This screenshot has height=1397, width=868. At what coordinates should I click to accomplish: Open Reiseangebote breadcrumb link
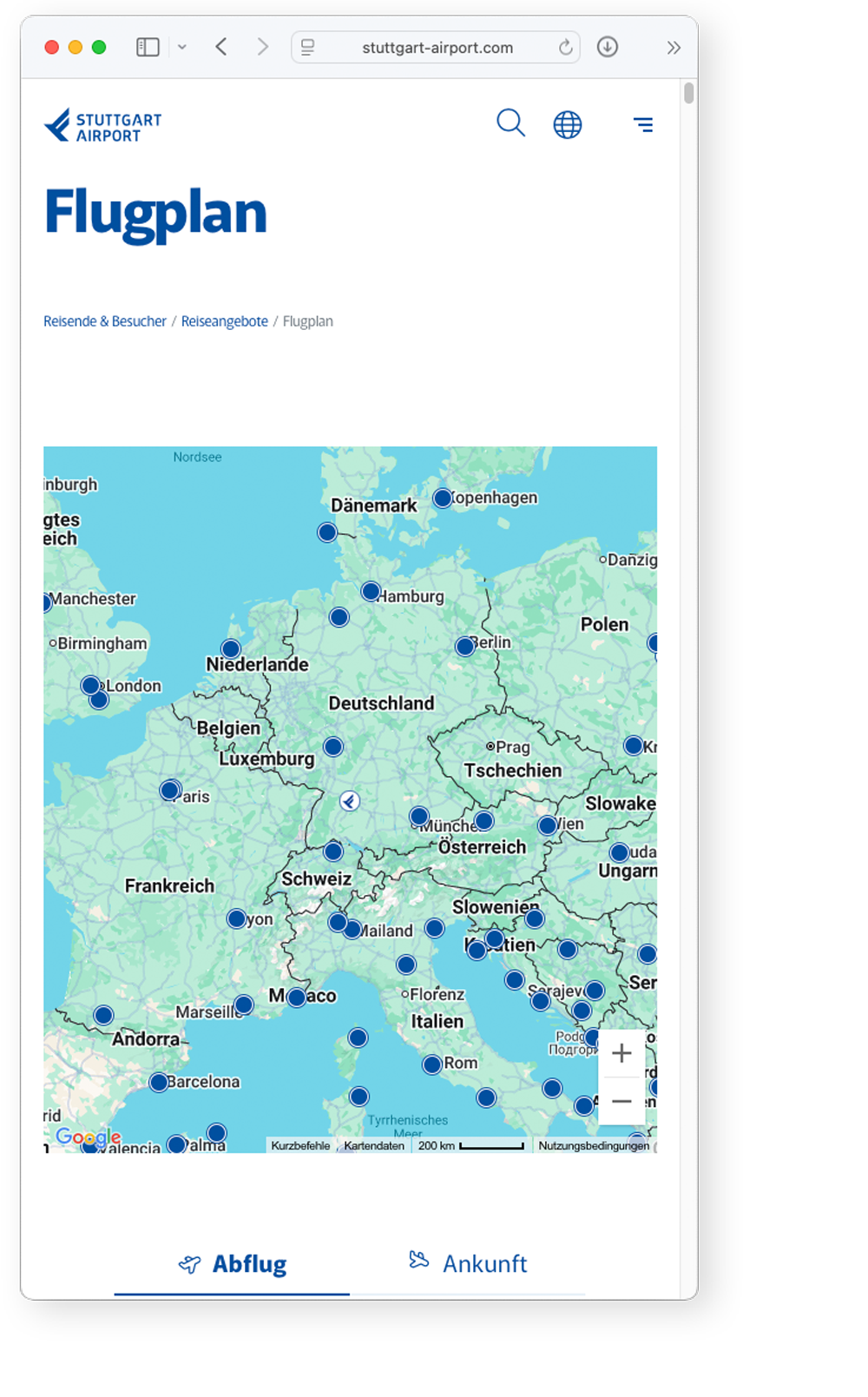(x=225, y=321)
